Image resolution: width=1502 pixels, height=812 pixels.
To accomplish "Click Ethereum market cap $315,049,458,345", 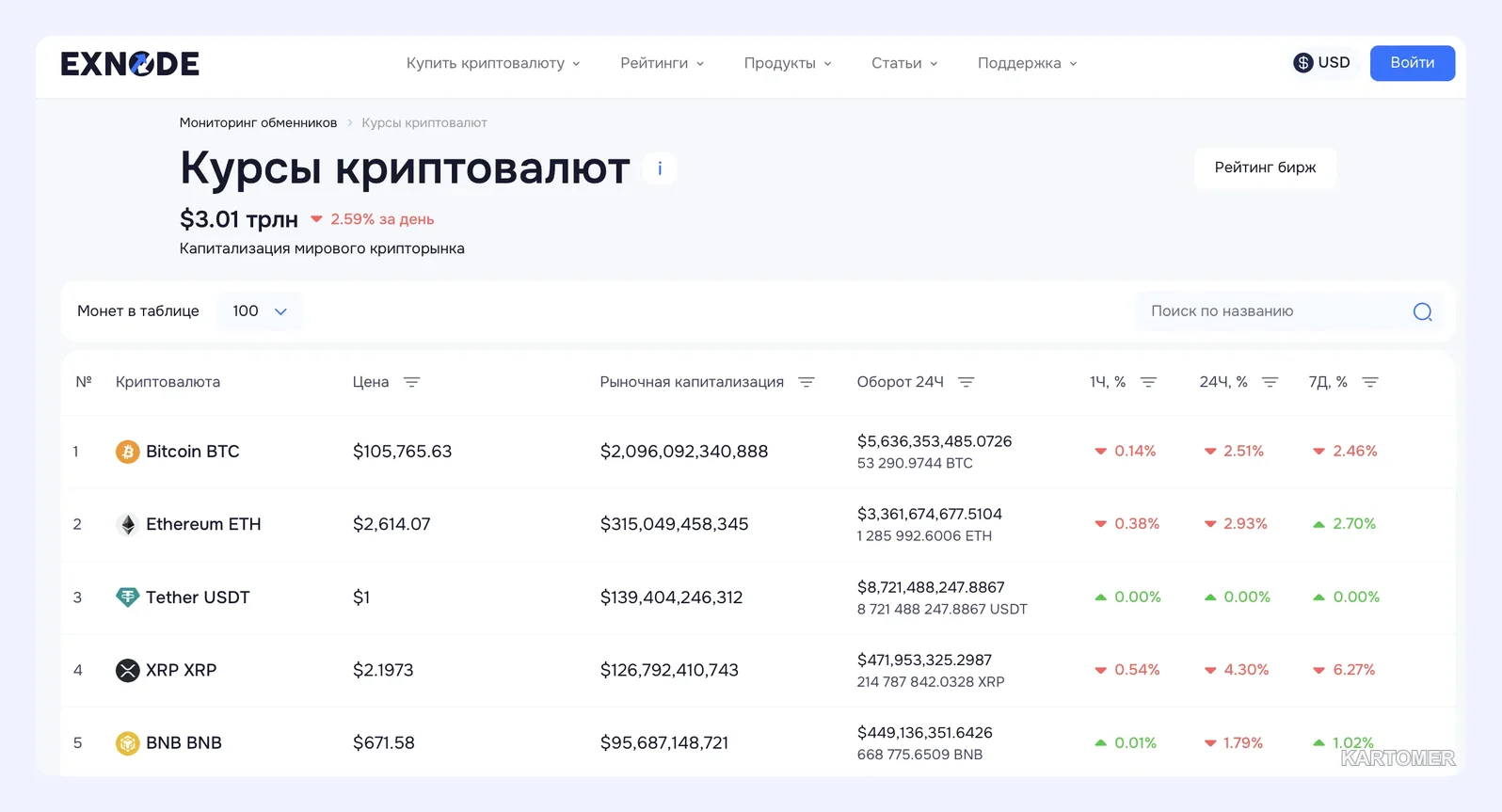I will [674, 524].
